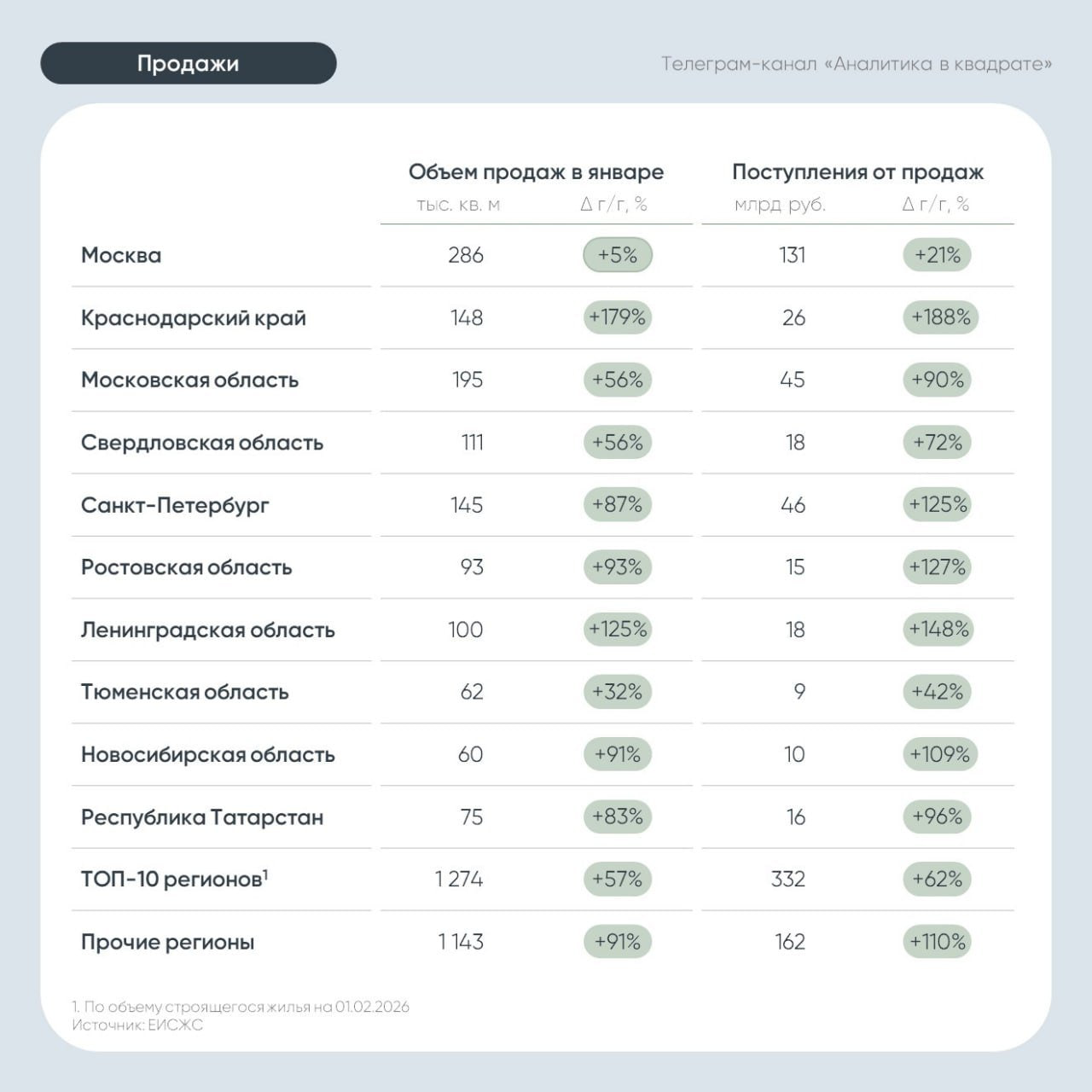This screenshot has height=1092, width=1092.
Task: Click the 1 274 value in ТОП-10 row
Action: [x=459, y=880]
